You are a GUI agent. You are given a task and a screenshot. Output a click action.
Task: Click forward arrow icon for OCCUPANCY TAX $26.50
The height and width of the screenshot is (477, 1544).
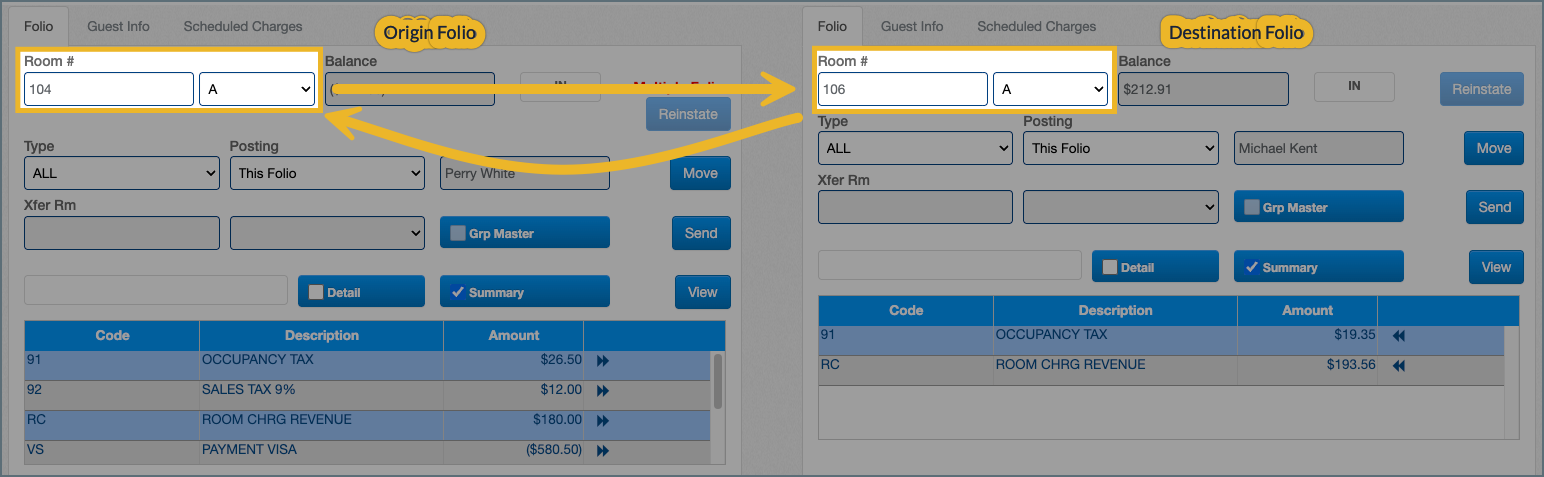point(603,361)
